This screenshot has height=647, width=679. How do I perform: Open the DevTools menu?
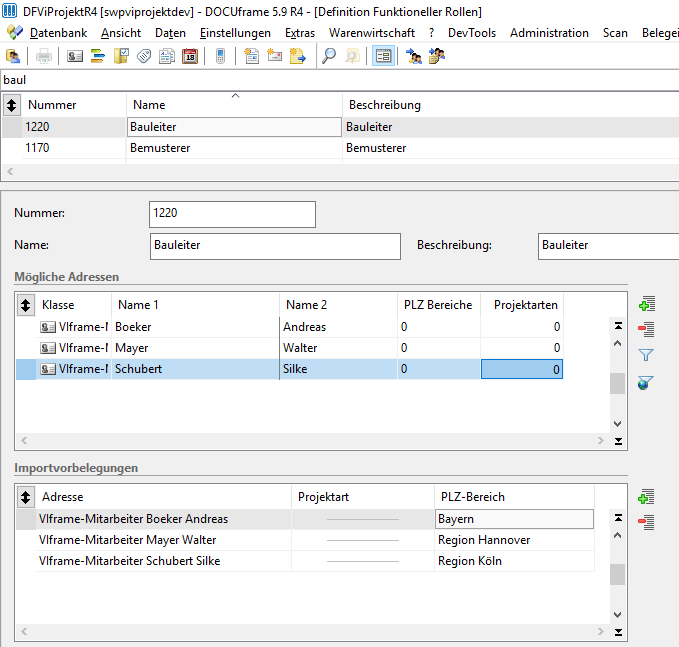[472, 33]
